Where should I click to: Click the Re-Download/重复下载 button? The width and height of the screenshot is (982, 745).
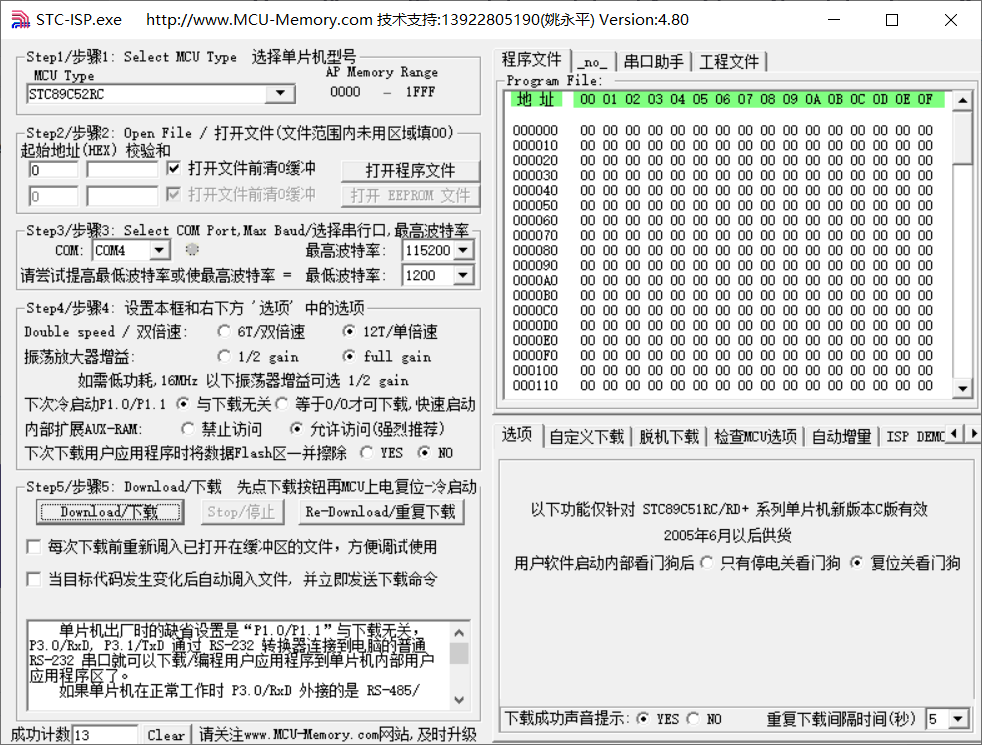click(381, 512)
